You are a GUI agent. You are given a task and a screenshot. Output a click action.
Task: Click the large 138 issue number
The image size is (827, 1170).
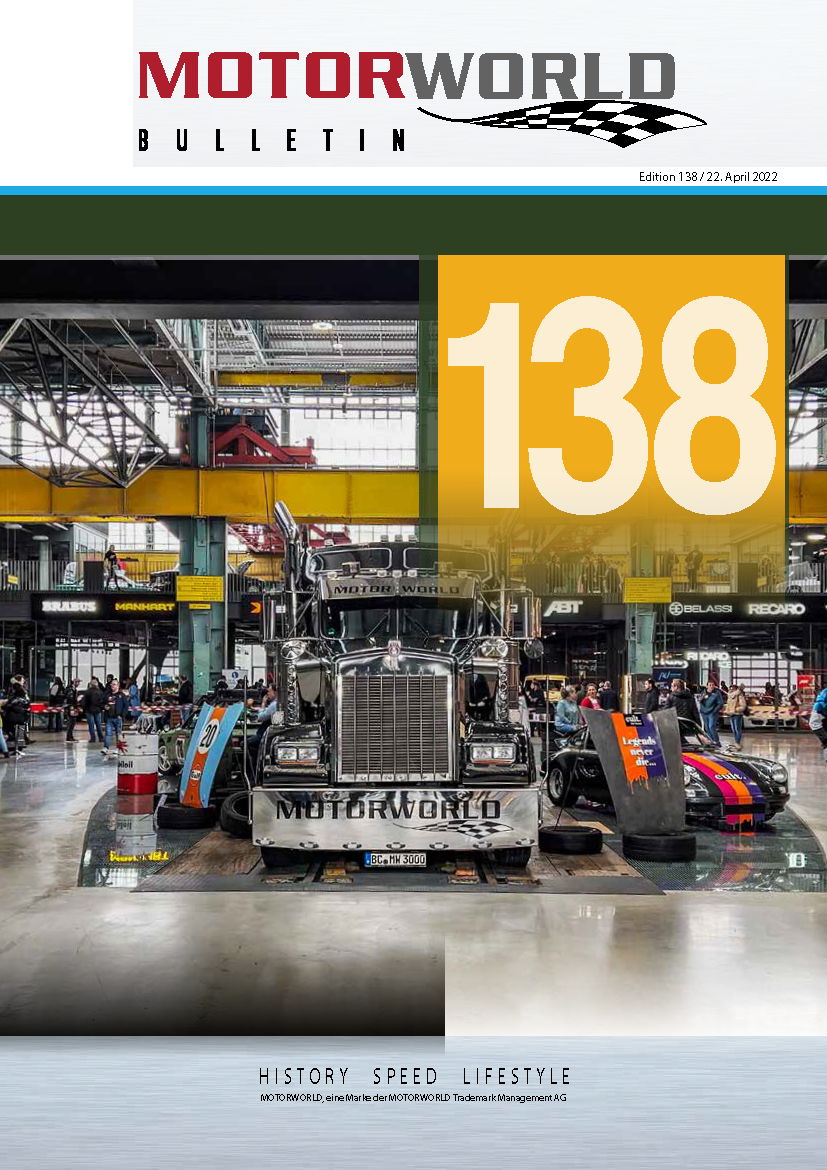pyautogui.click(x=611, y=404)
